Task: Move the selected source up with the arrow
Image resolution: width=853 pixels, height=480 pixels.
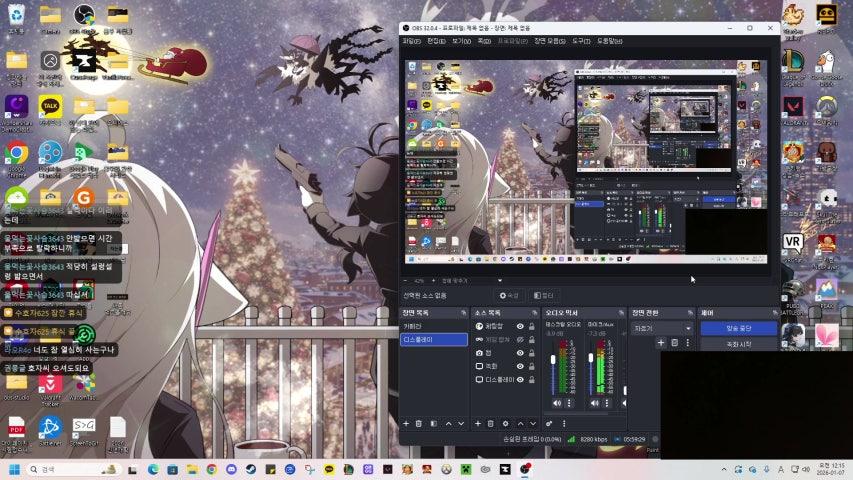Action: coord(519,423)
